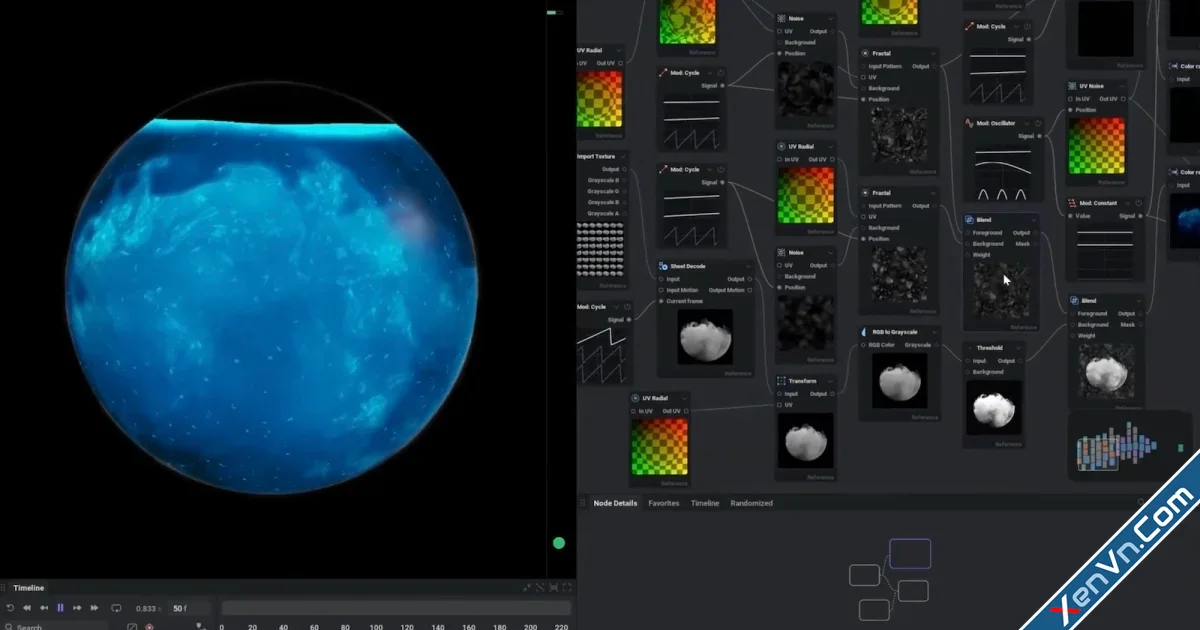Click the Output Motion port on Sheet Decode
The image size is (1200, 630).
750,290
